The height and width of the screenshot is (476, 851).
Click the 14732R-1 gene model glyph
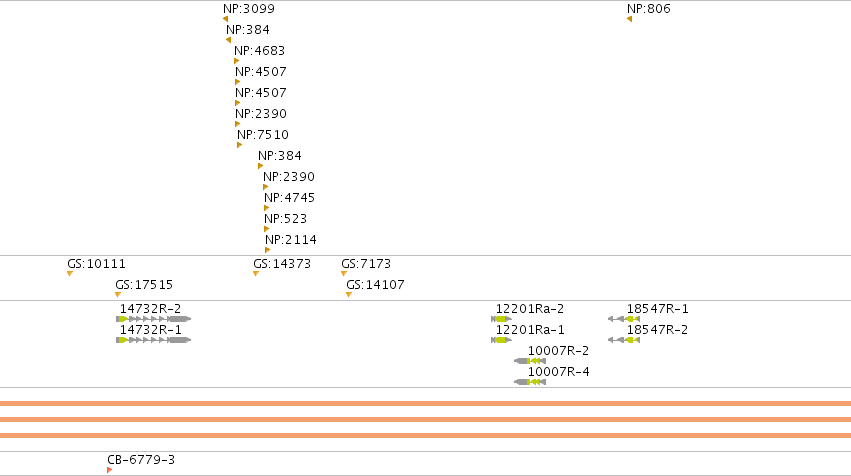point(154,340)
